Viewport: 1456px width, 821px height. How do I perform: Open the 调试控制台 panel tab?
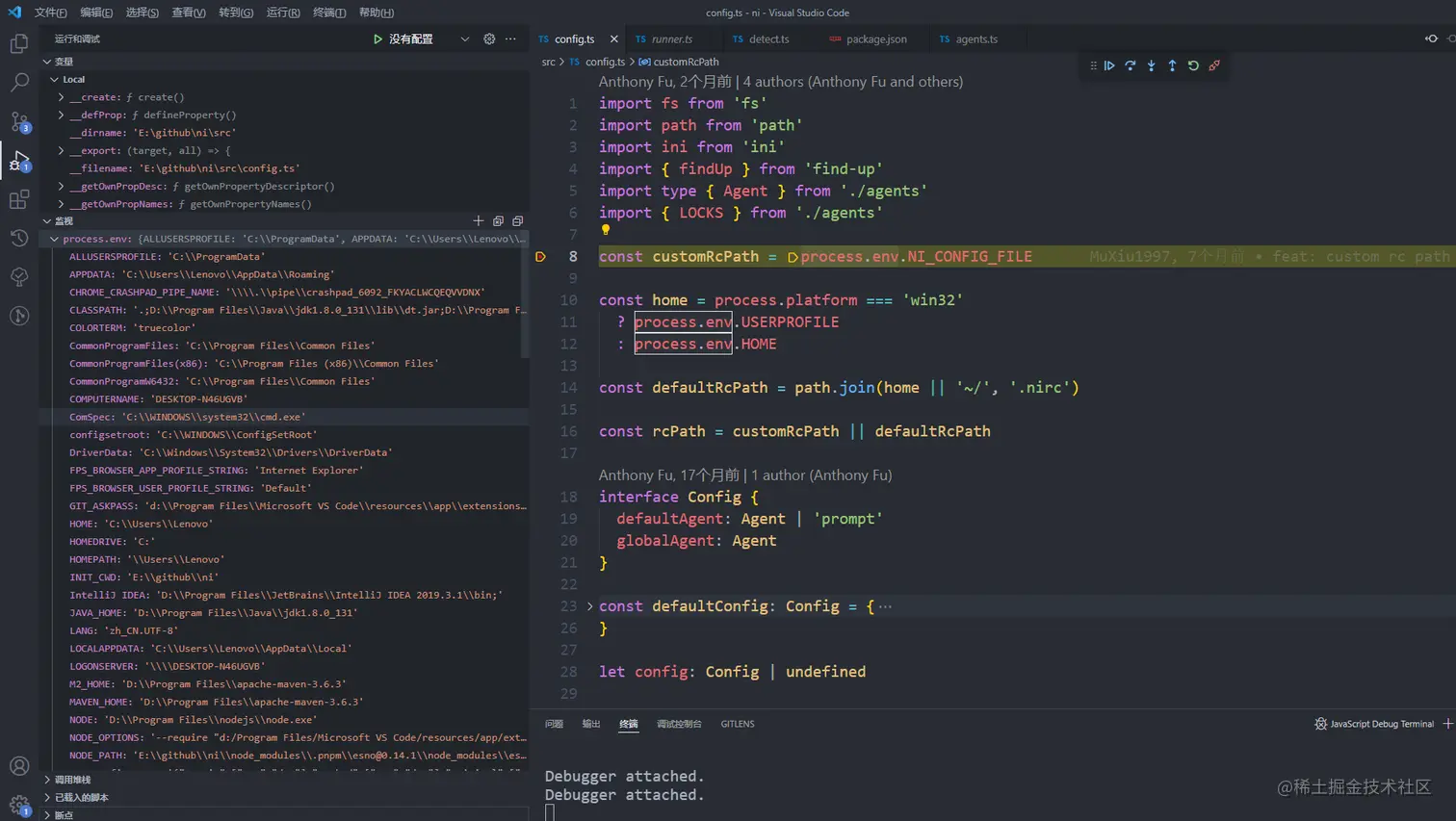[679, 724]
